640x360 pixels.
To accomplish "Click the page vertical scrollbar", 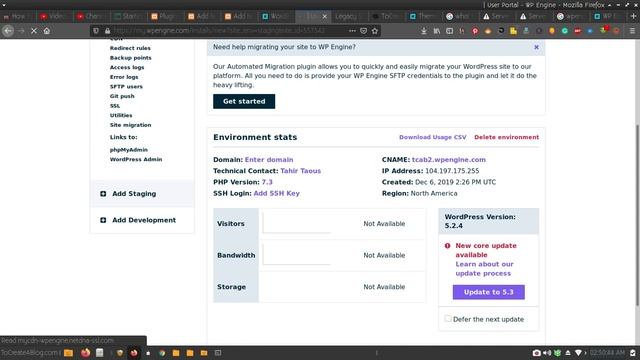I will click(637, 215).
